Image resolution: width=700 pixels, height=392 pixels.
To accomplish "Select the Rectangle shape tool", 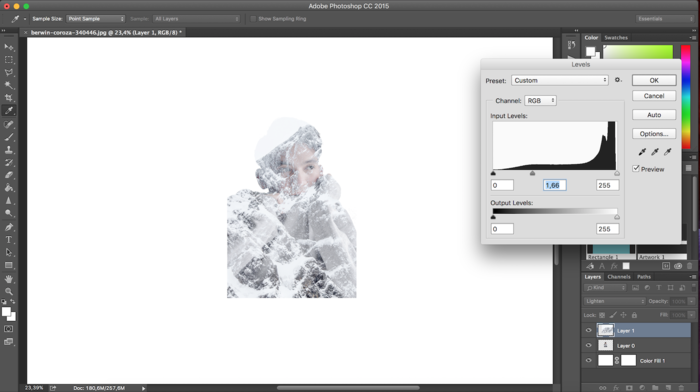I will tap(8, 265).
